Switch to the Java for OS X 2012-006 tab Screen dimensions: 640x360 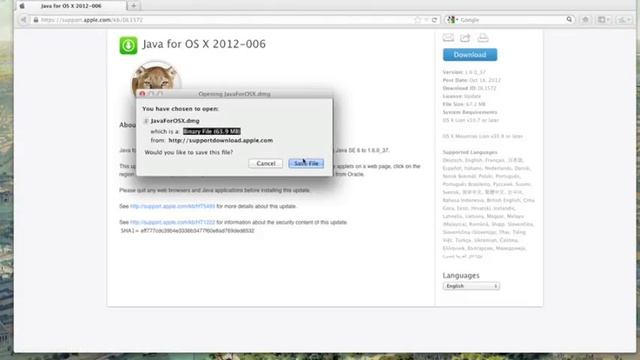71,6
